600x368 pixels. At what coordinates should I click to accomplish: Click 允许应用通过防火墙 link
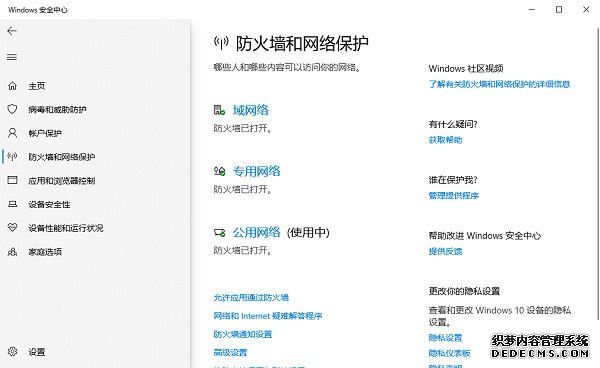pyautogui.click(x=251, y=298)
